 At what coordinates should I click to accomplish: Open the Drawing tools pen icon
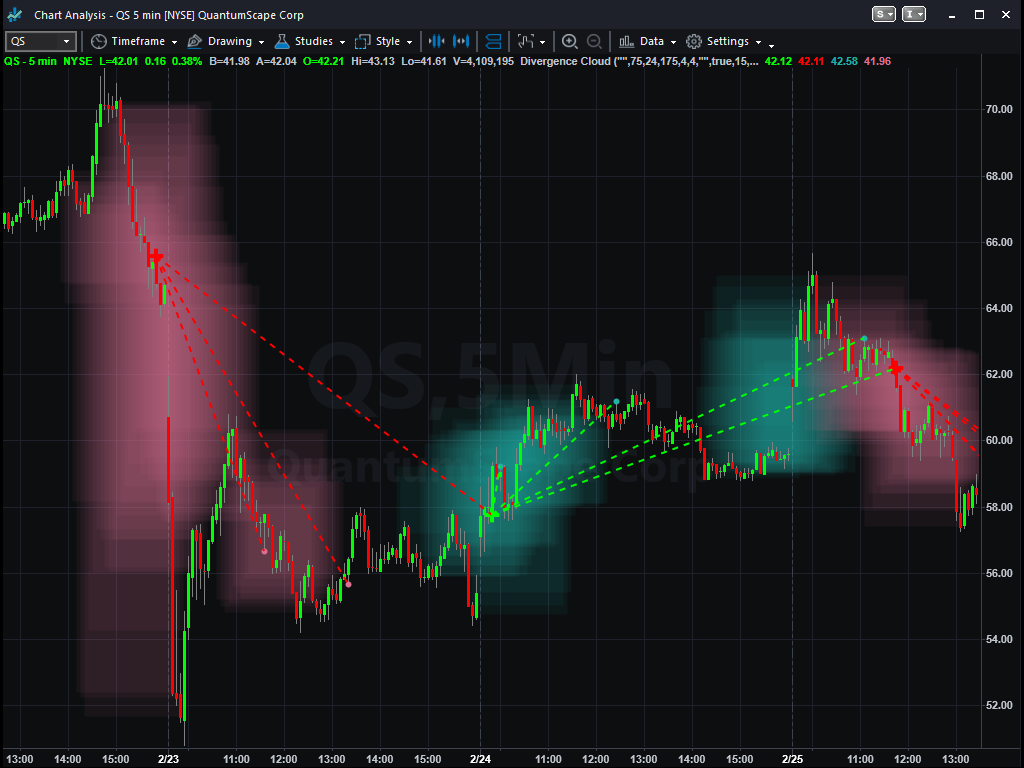click(193, 41)
